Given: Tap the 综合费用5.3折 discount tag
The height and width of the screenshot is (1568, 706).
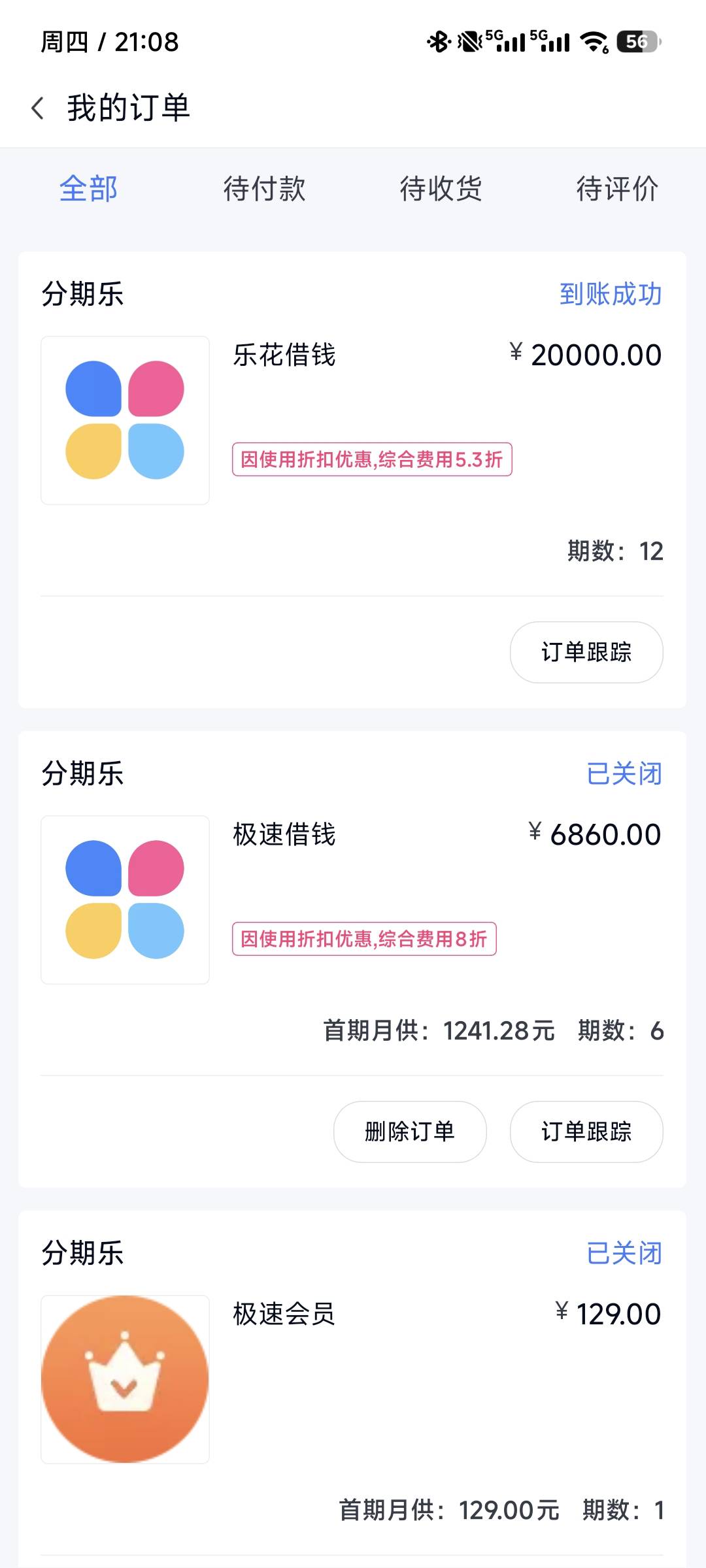Looking at the screenshot, I should click(372, 459).
